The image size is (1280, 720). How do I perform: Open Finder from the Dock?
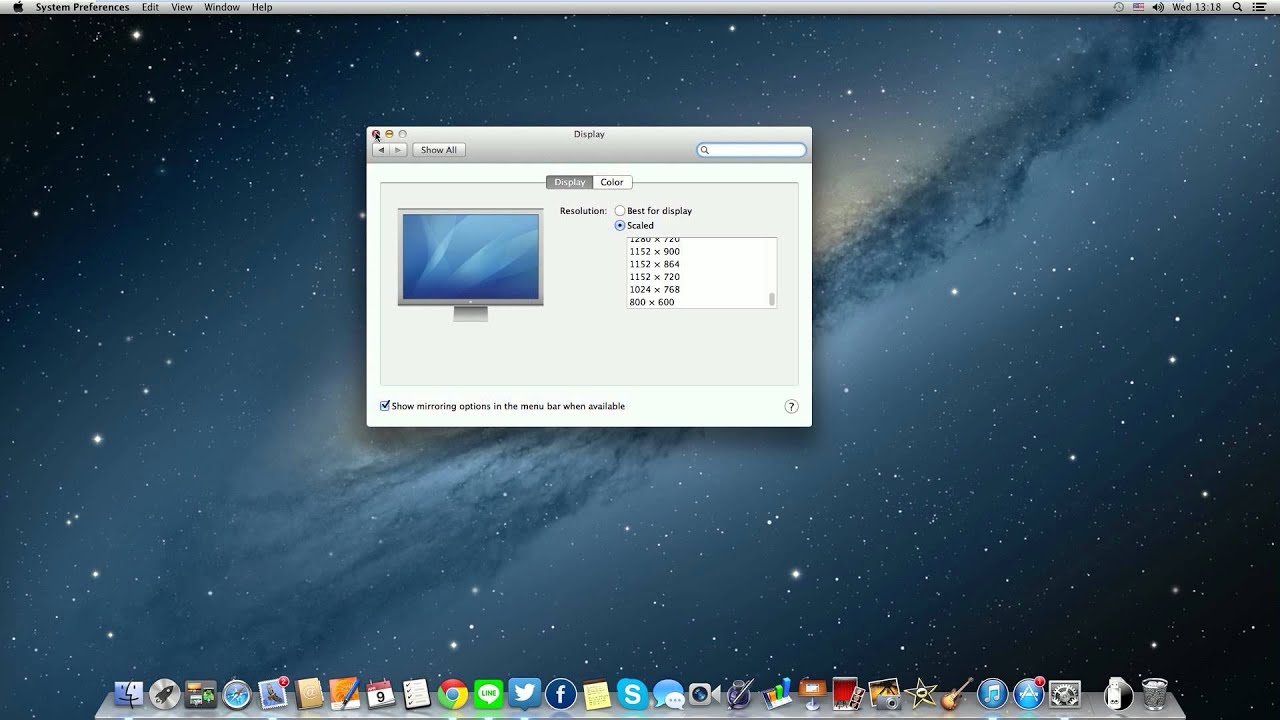coord(129,693)
